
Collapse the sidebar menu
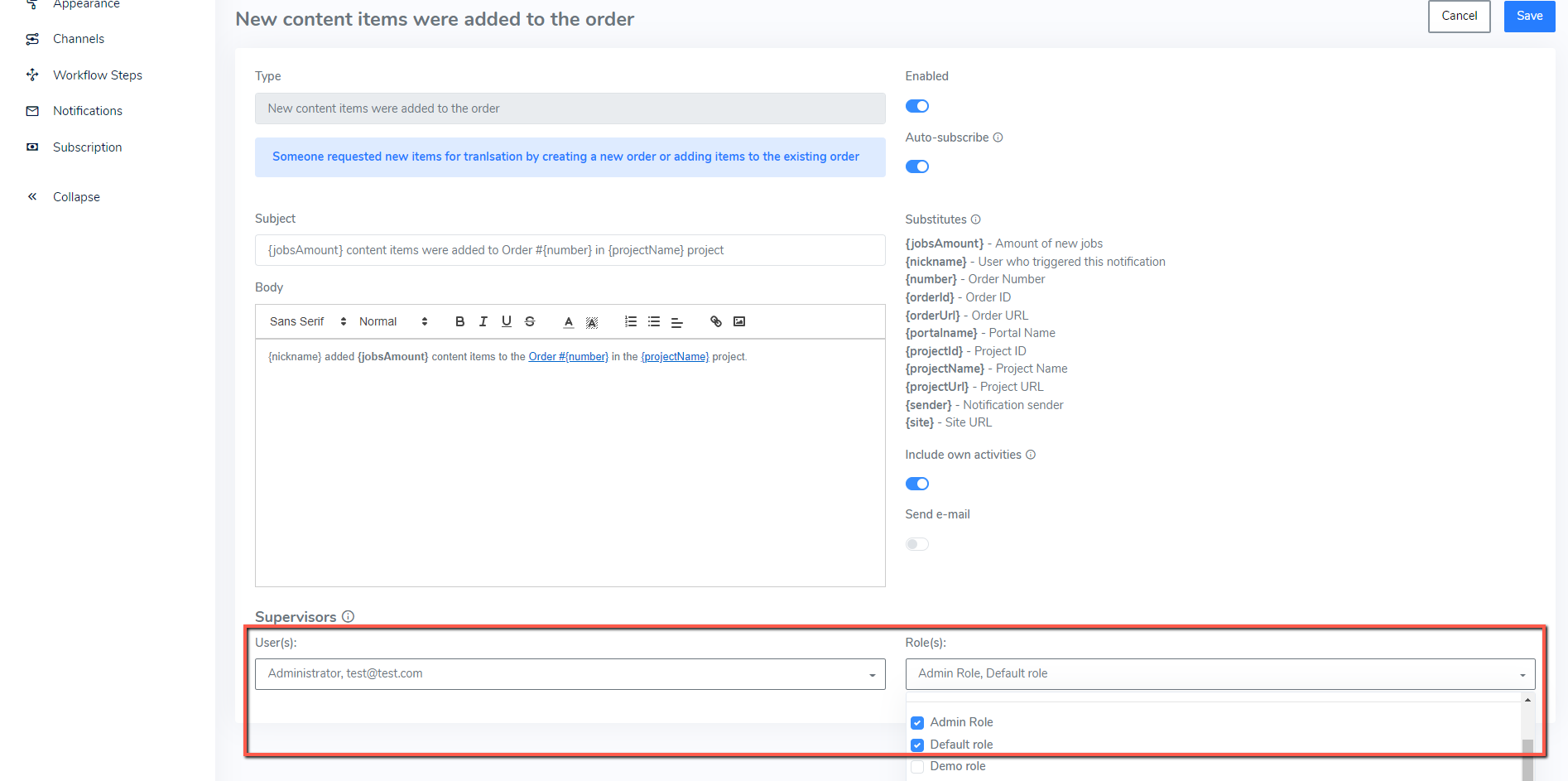click(x=76, y=196)
